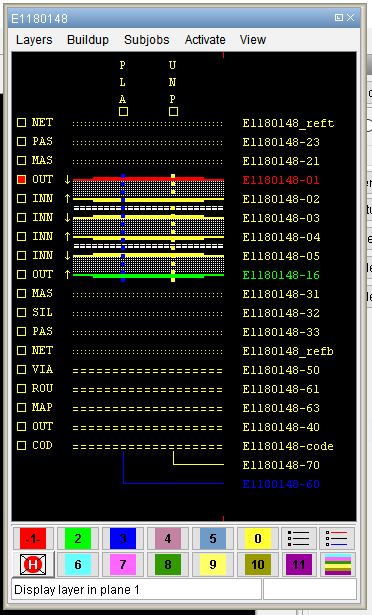
Task: Select olive plane 10 swatch
Action: click(257, 564)
